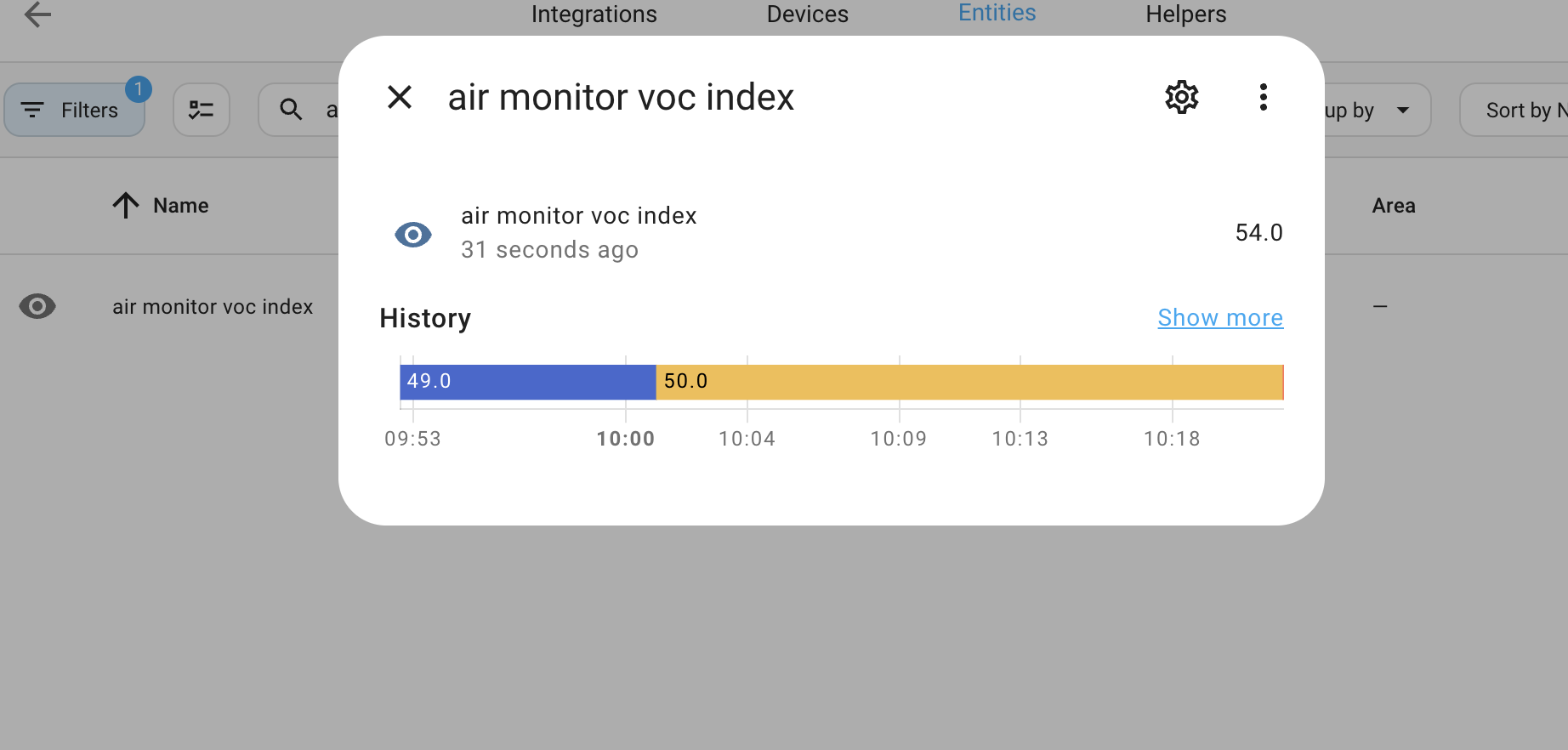Switch to the Devices tab
Viewport: 1568px width, 750px height.
(807, 14)
